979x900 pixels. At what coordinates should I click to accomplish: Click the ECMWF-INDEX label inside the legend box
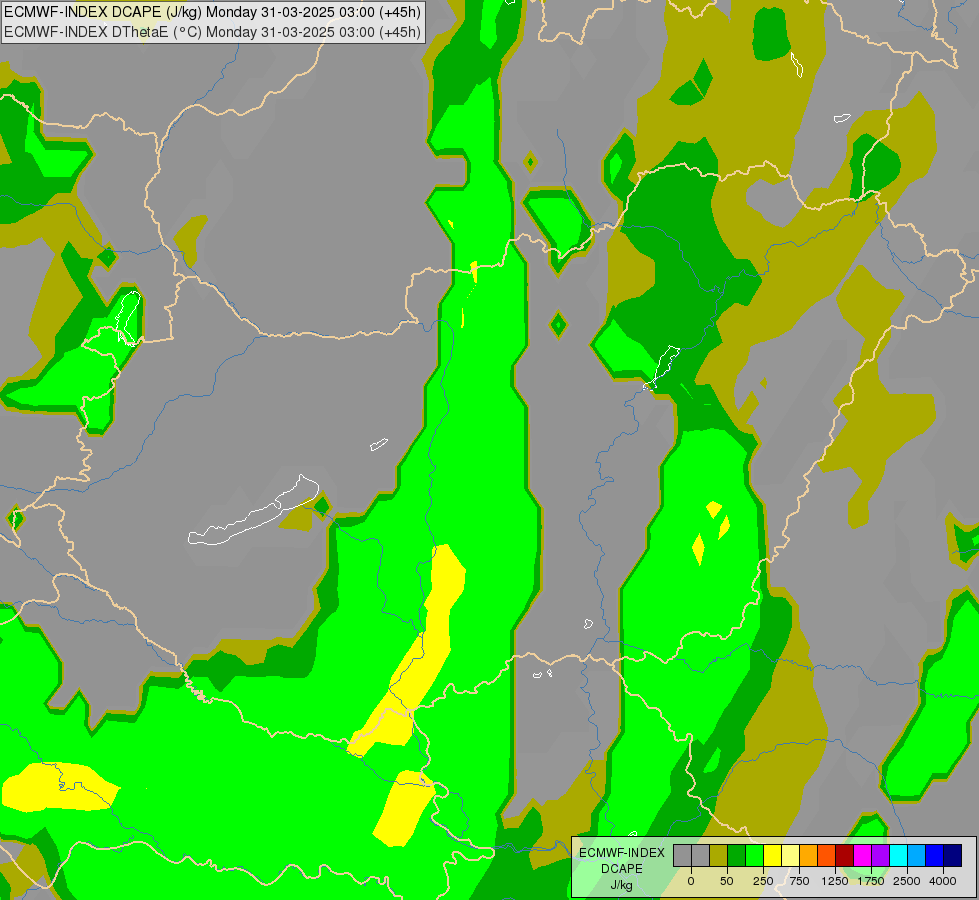tap(622, 853)
